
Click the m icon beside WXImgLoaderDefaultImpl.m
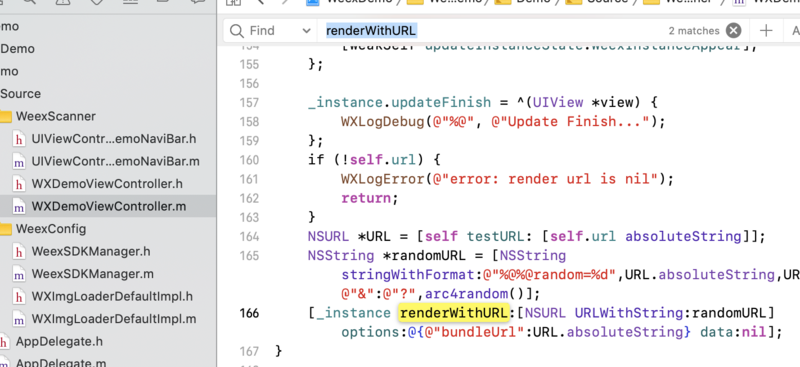pyautogui.click(x=19, y=319)
